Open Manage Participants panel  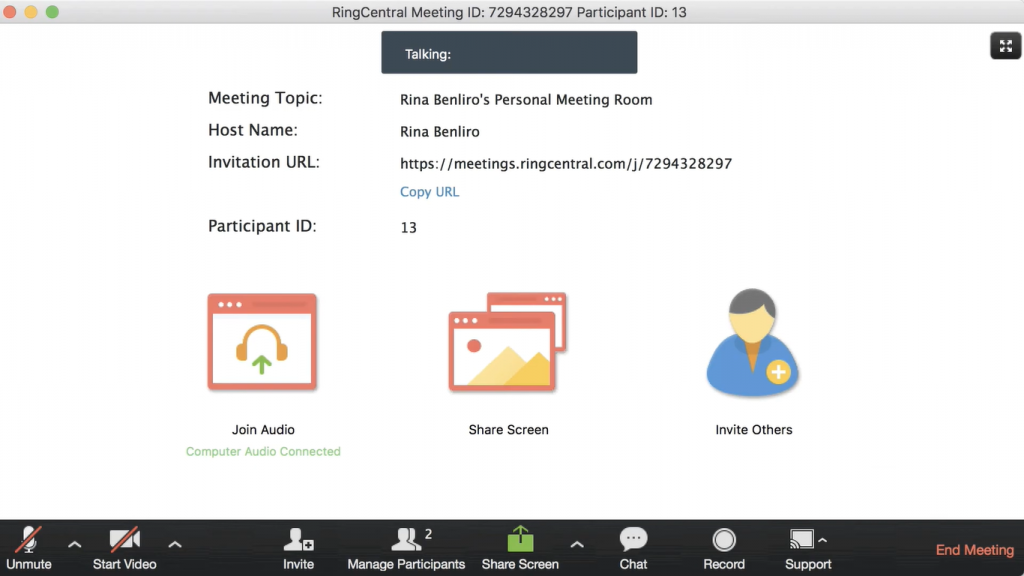pyautogui.click(x=406, y=549)
